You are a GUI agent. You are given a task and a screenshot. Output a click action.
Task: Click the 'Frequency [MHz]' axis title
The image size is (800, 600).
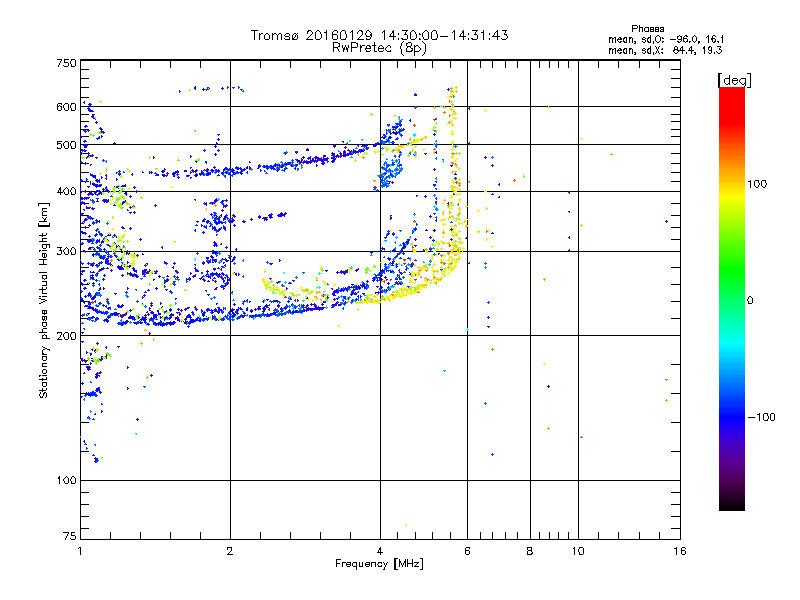click(x=379, y=564)
